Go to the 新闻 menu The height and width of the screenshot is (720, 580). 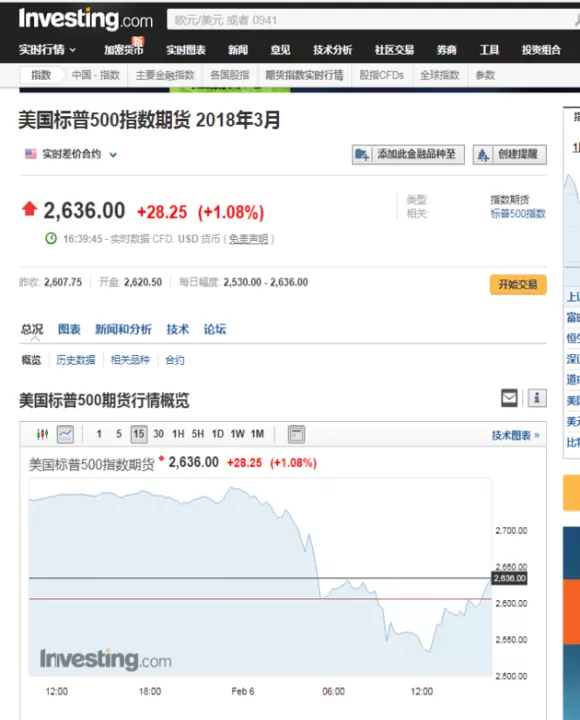click(238, 50)
